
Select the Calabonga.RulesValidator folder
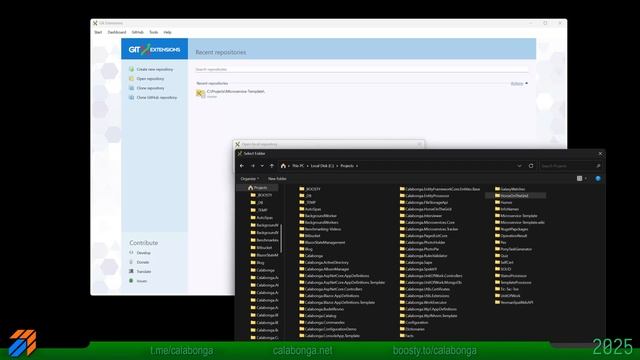pos(424,256)
